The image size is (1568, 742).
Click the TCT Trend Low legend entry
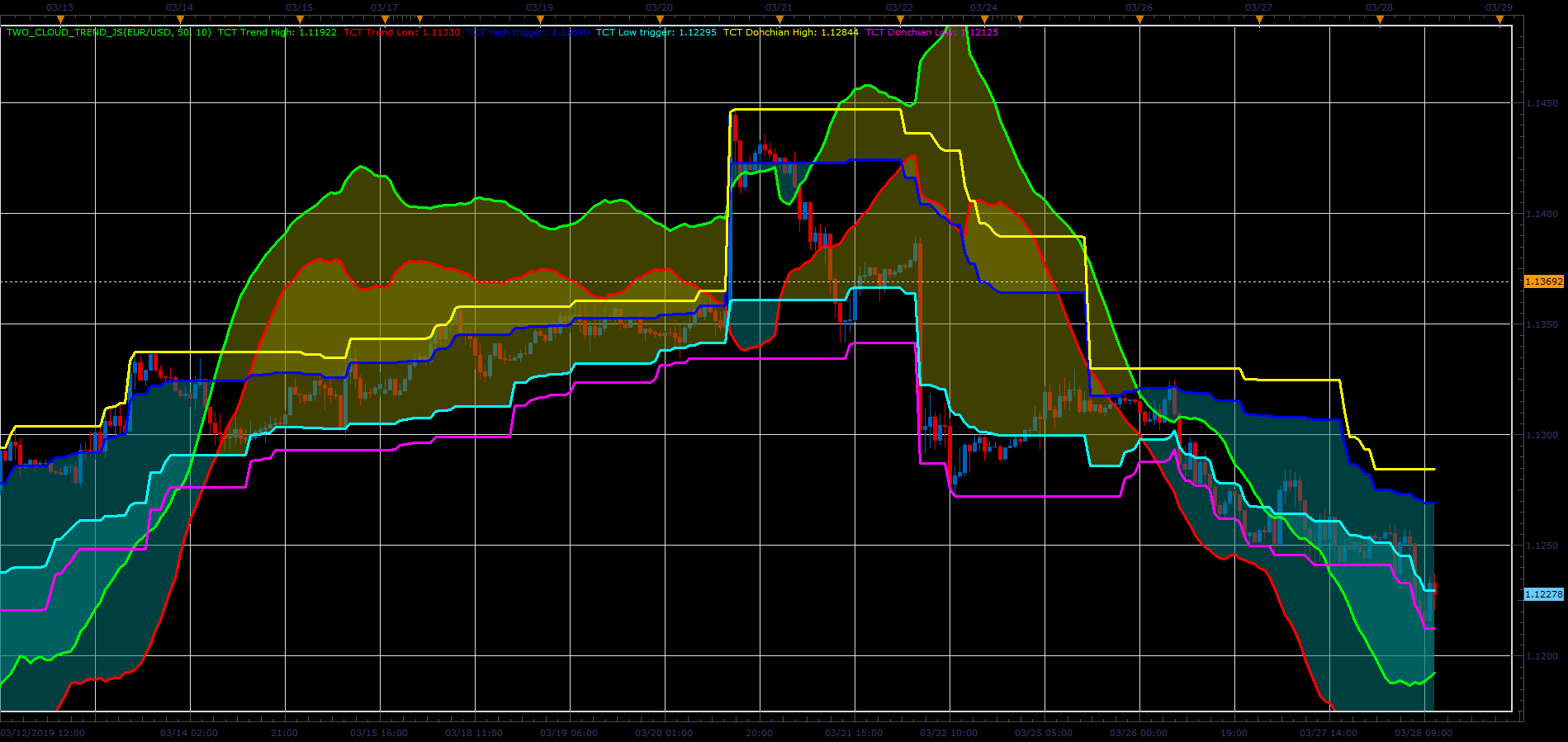[402, 33]
